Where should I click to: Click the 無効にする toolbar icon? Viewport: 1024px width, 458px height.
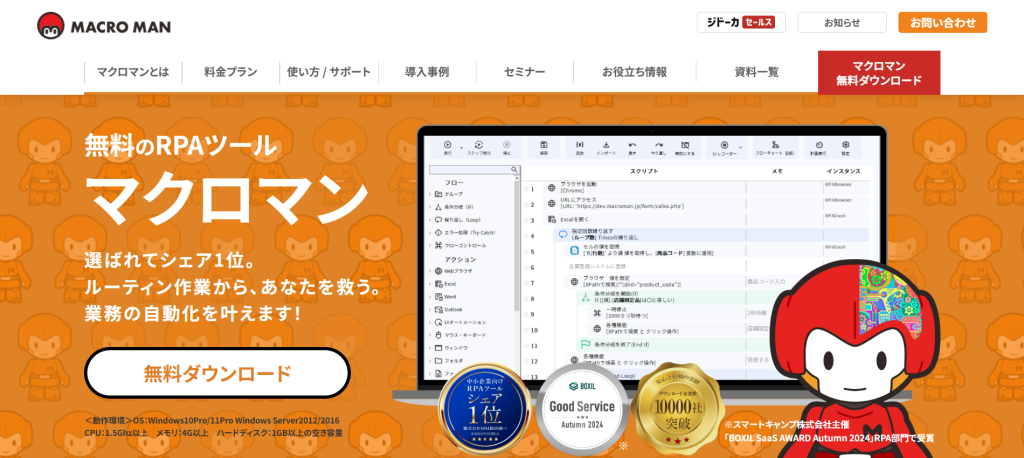pyautogui.click(x=685, y=147)
